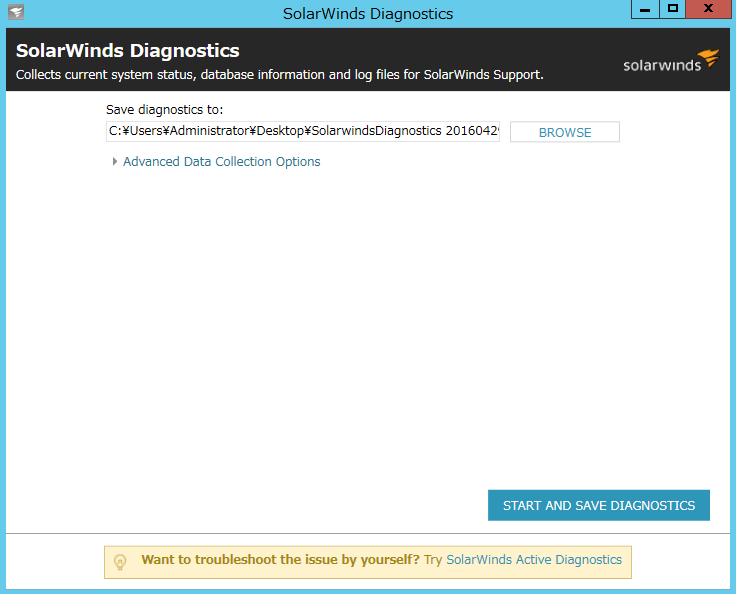Minimize the SolarWinds Diagnostics window
This screenshot has width=736, height=594.
[645, 9]
